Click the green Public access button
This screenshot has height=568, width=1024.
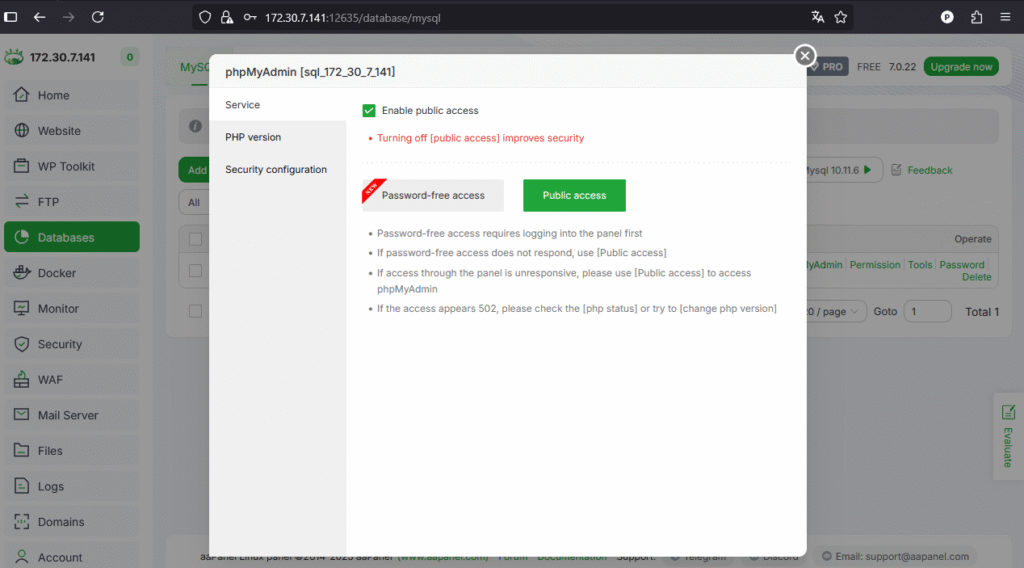point(574,195)
